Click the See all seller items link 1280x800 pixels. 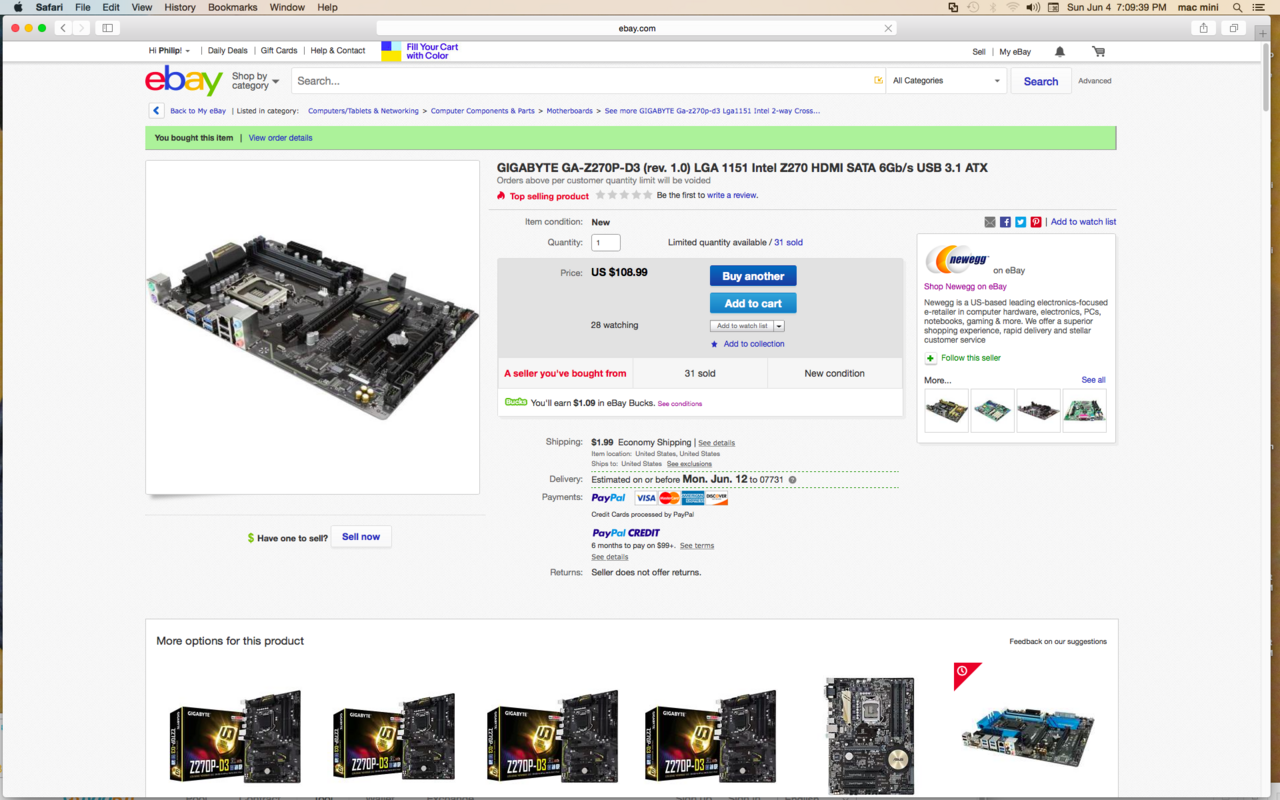point(1093,380)
